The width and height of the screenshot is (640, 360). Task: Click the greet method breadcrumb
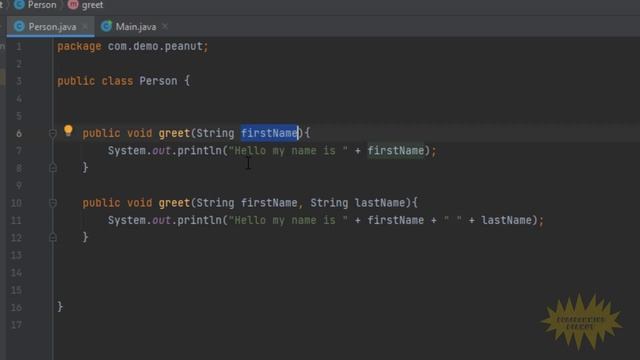[92, 5]
